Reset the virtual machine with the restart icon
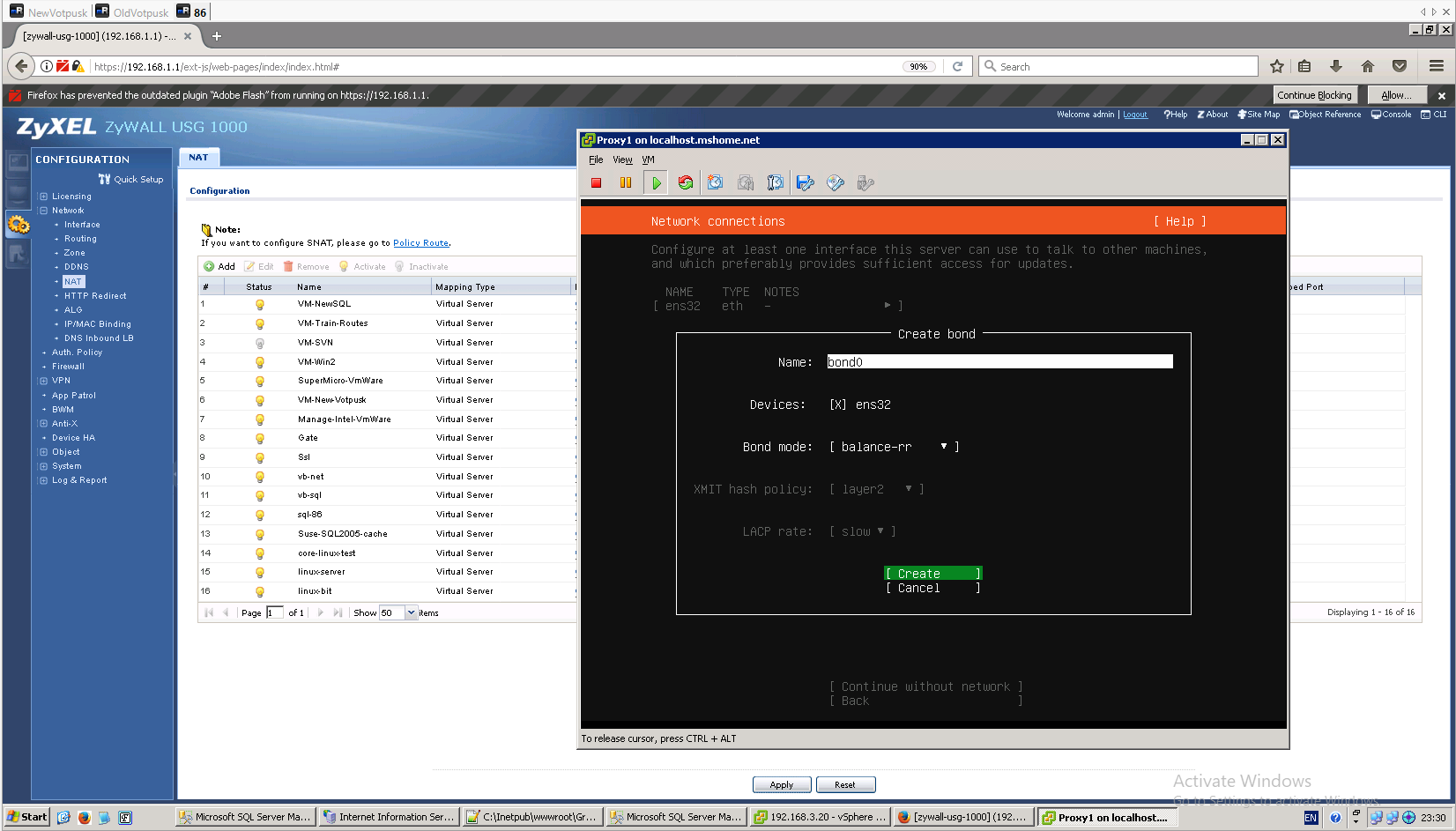The height and width of the screenshot is (831, 1456). click(686, 183)
